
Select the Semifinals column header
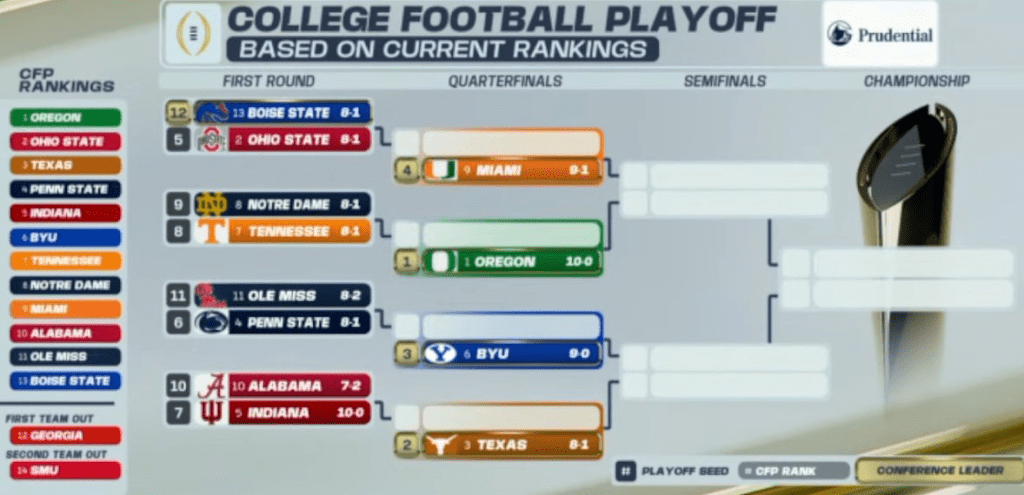pyautogui.click(x=725, y=81)
